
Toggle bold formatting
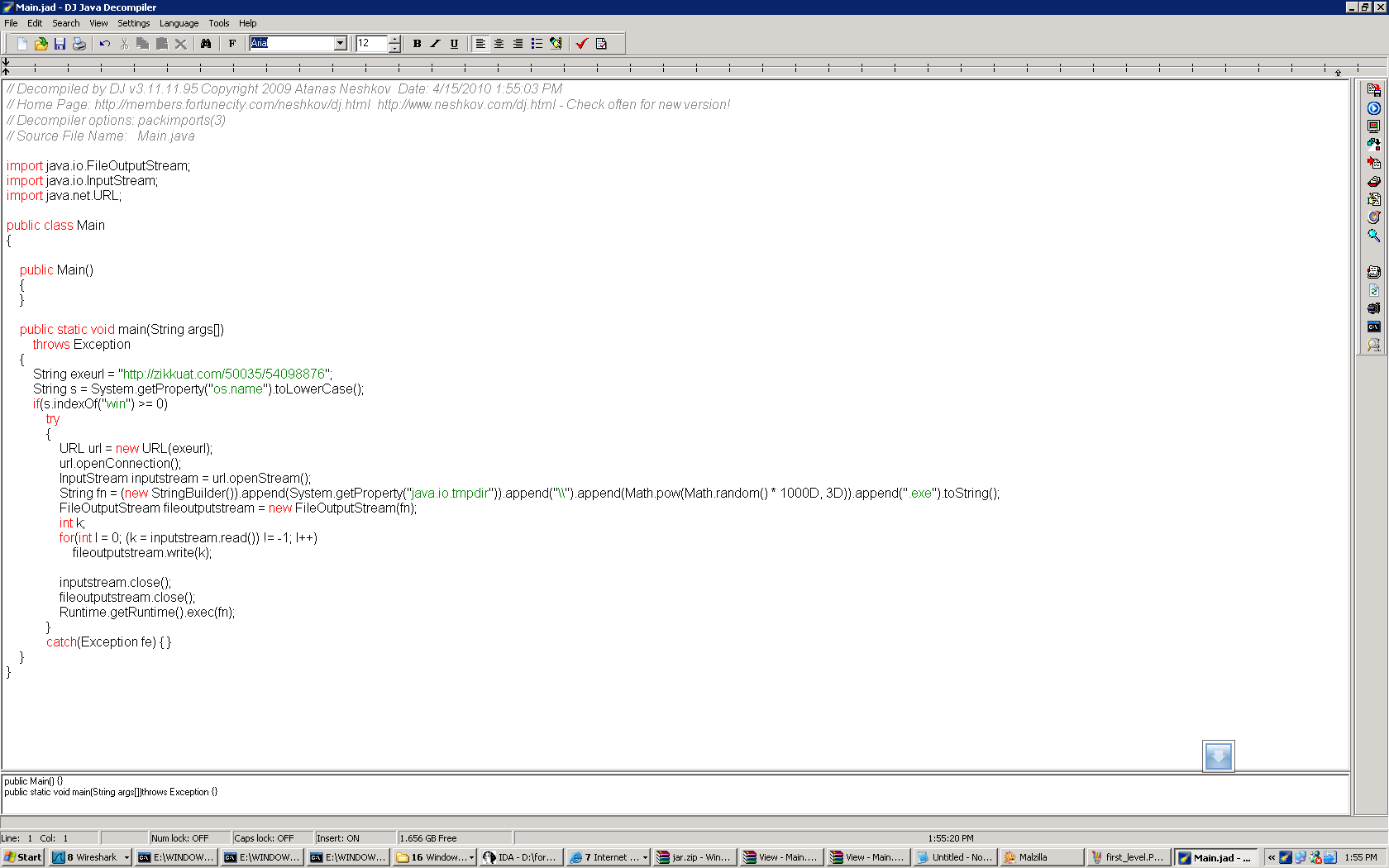click(x=417, y=44)
